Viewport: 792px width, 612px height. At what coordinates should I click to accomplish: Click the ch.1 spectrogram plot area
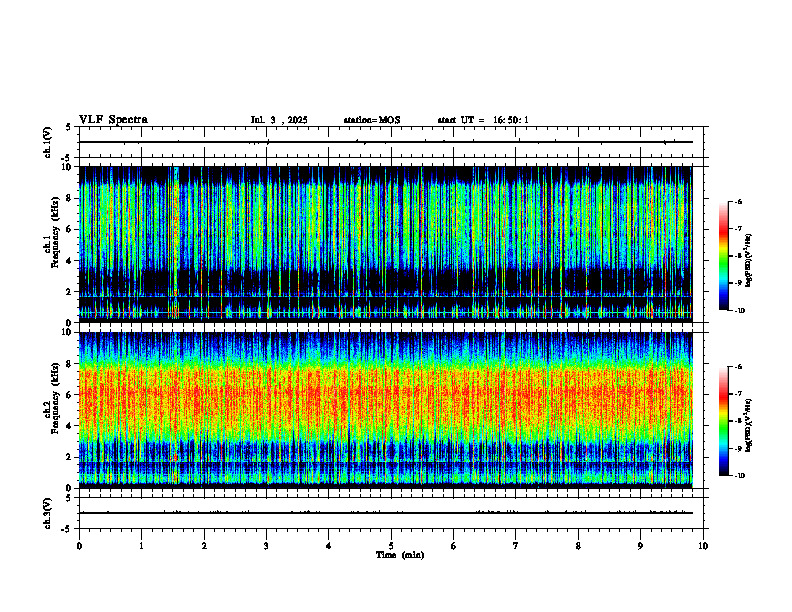tap(385, 244)
